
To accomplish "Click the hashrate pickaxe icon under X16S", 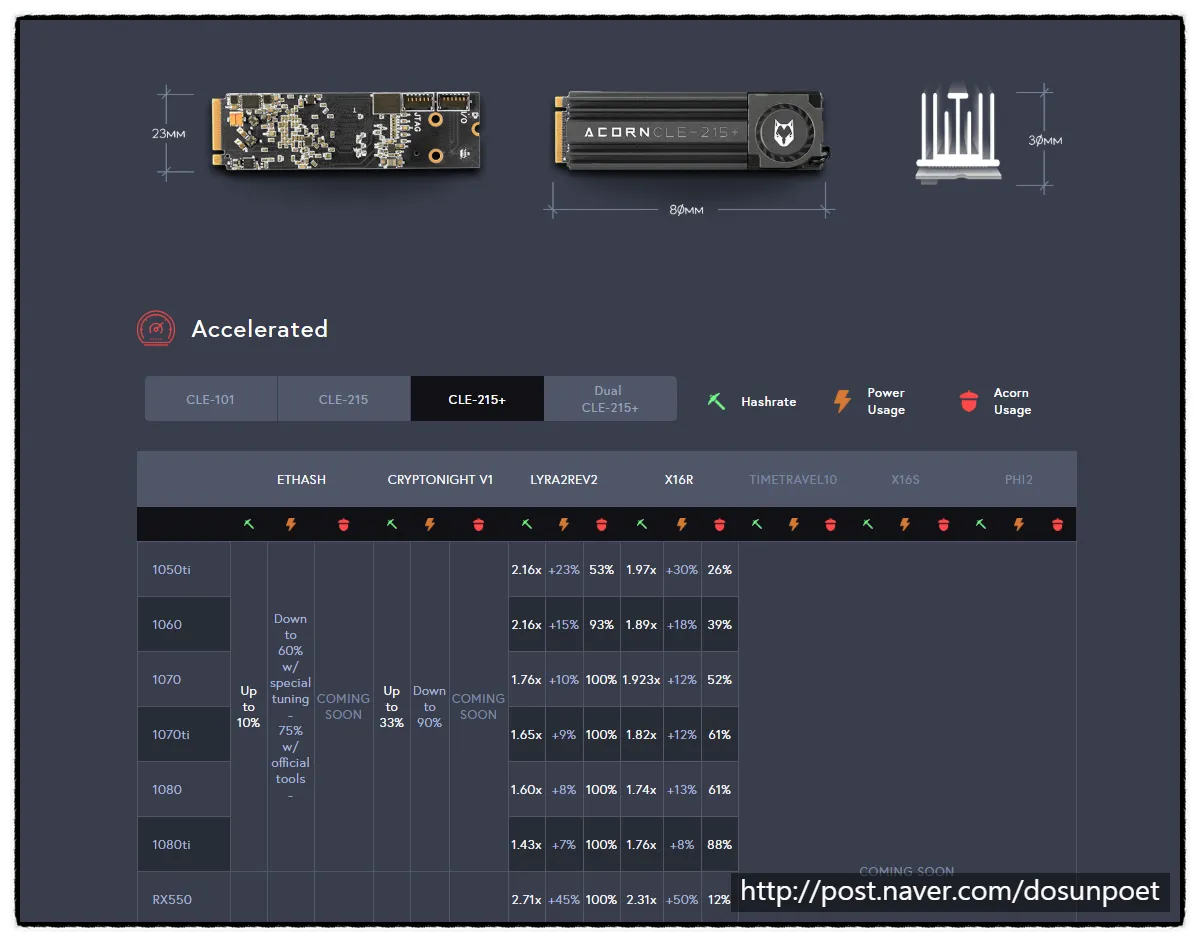I will [868, 524].
